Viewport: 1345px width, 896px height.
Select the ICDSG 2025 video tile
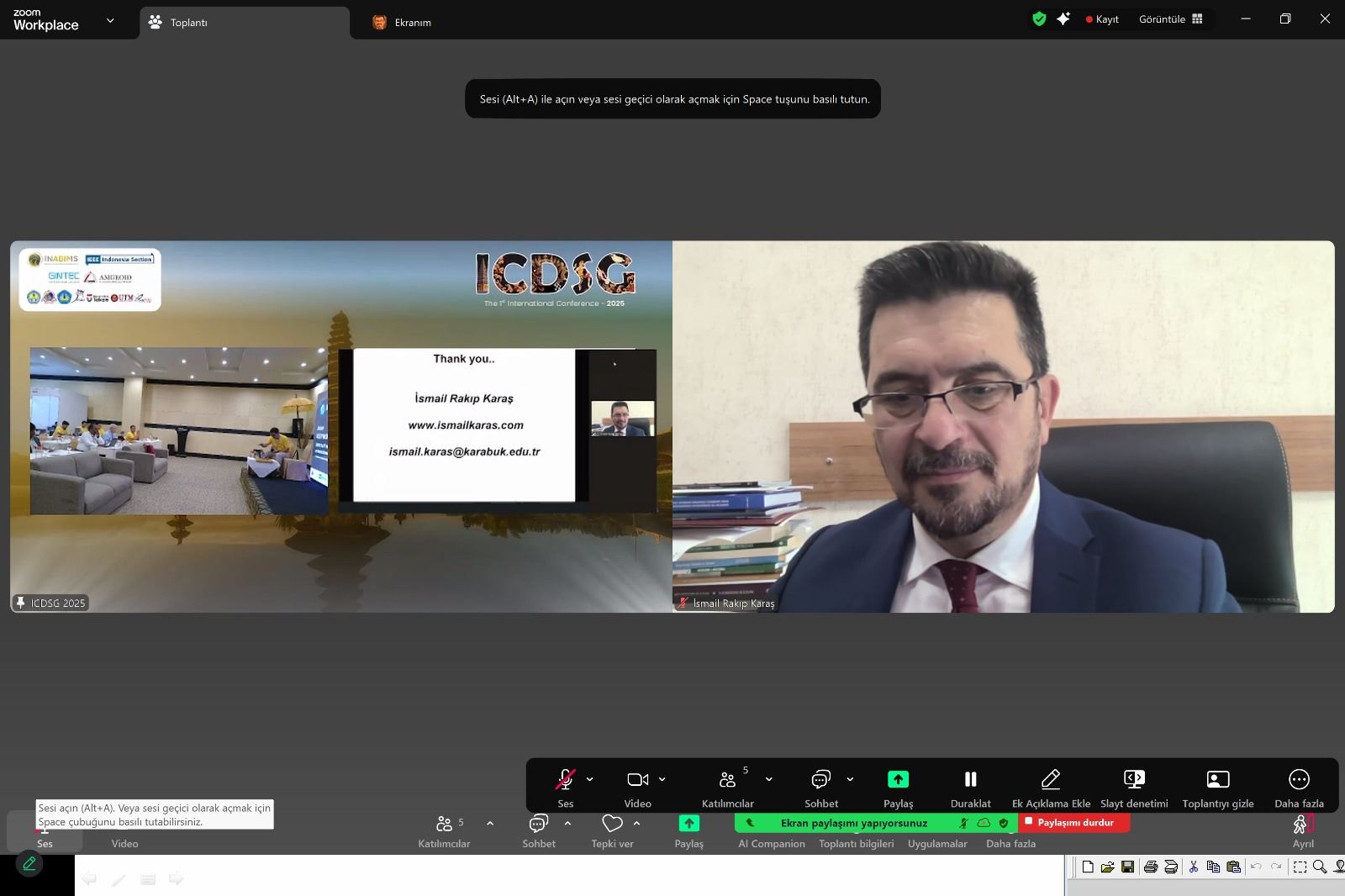click(340, 426)
